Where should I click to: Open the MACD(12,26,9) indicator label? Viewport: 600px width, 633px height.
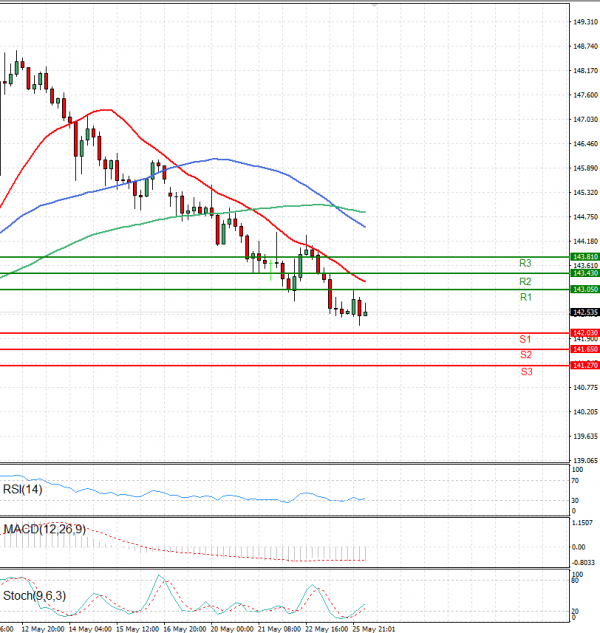point(42,528)
